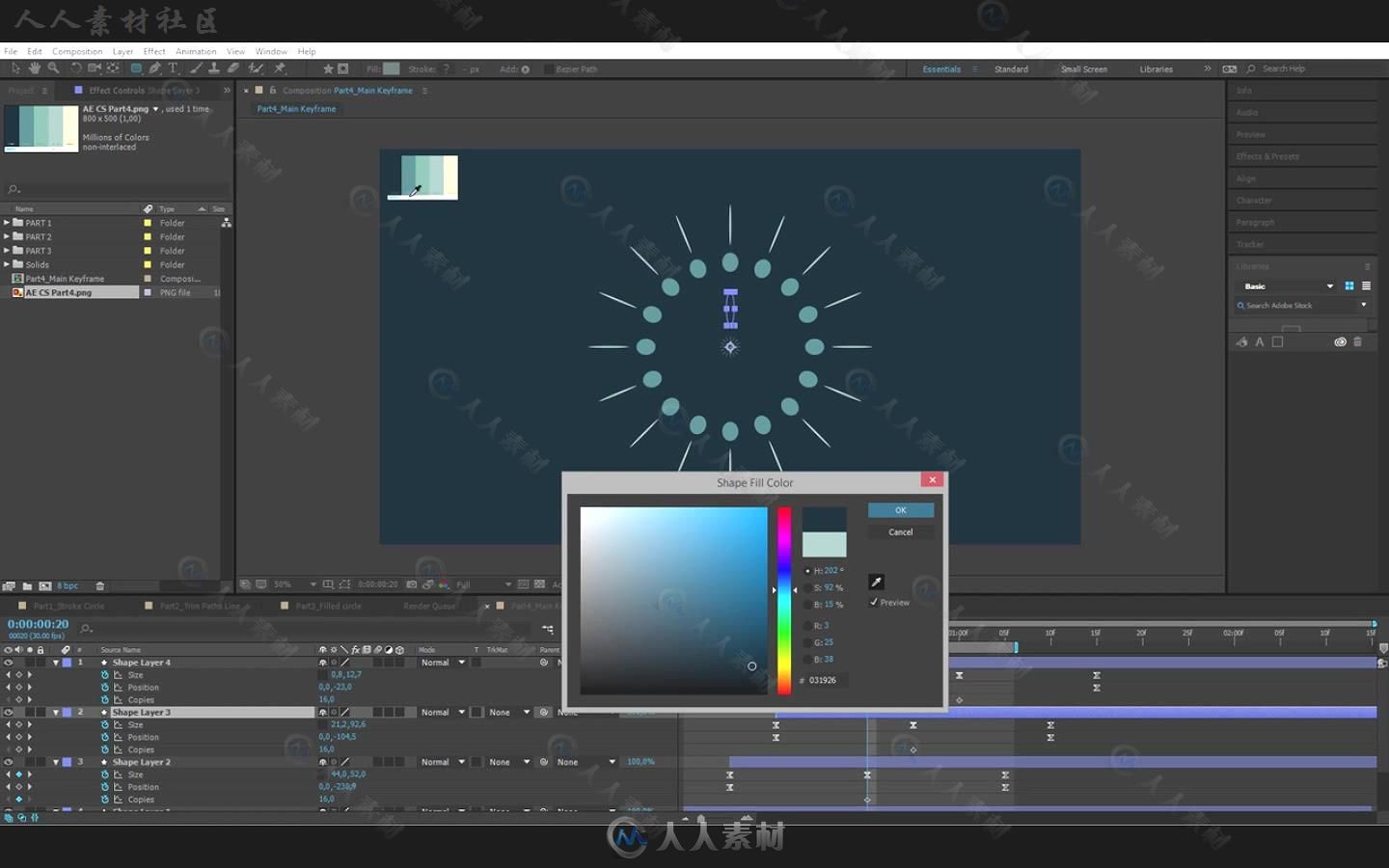Hide Shape Layer 4 with its eye icon
This screenshot has height=868, width=1389.
pos(9,663)
